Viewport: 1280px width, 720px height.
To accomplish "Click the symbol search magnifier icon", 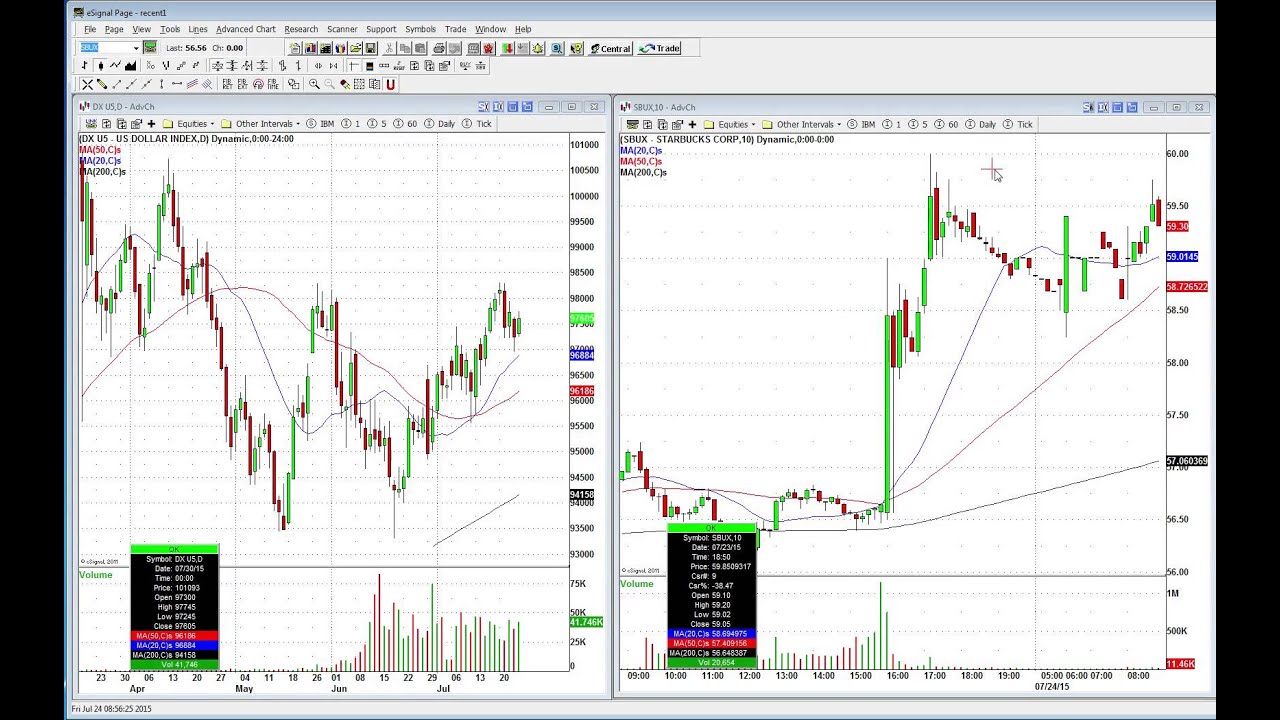I will pos(557,48).
